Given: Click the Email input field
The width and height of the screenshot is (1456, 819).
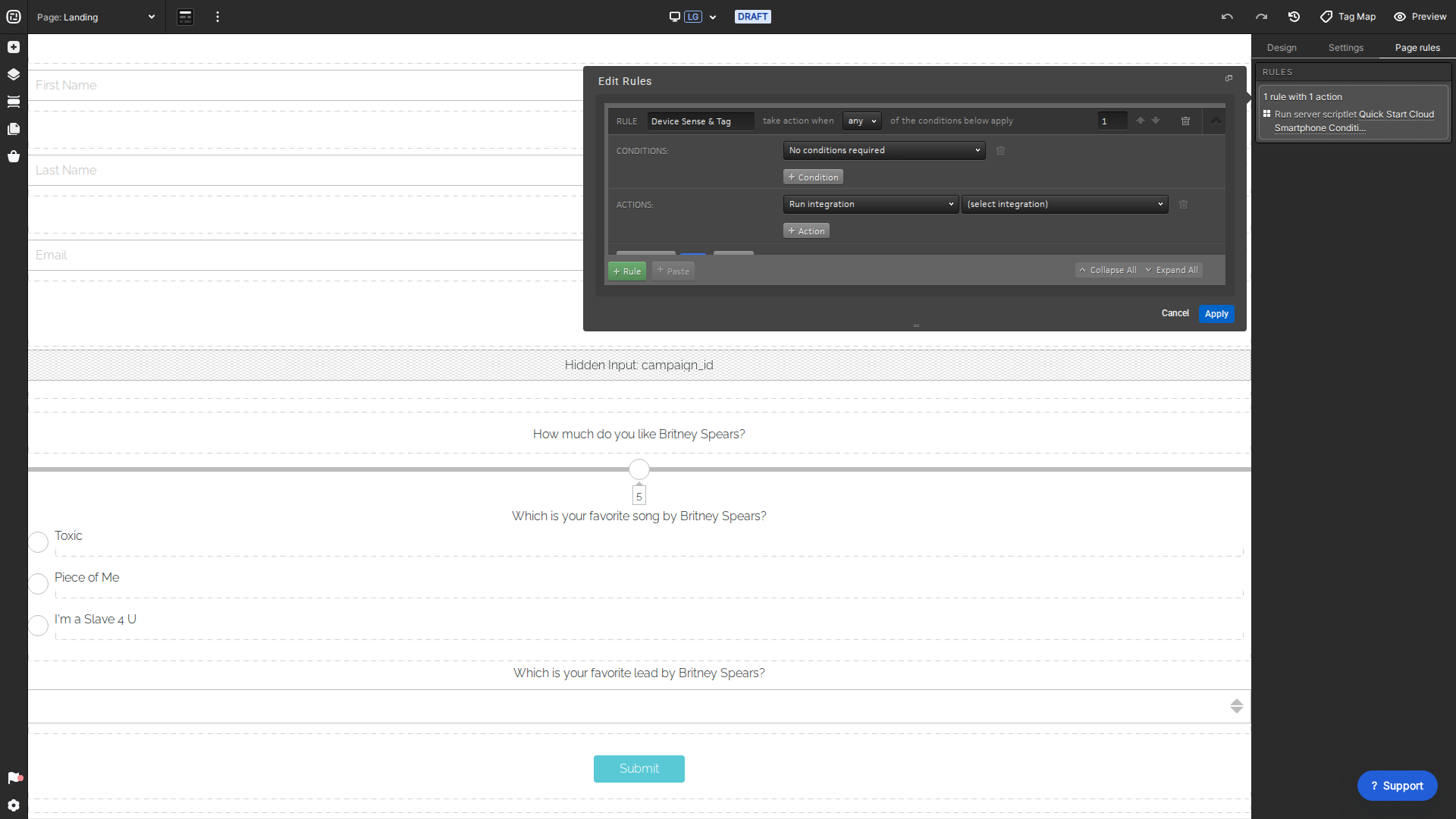Looking at the screenshot, I should pyautogui.click(x=306, y=255).
